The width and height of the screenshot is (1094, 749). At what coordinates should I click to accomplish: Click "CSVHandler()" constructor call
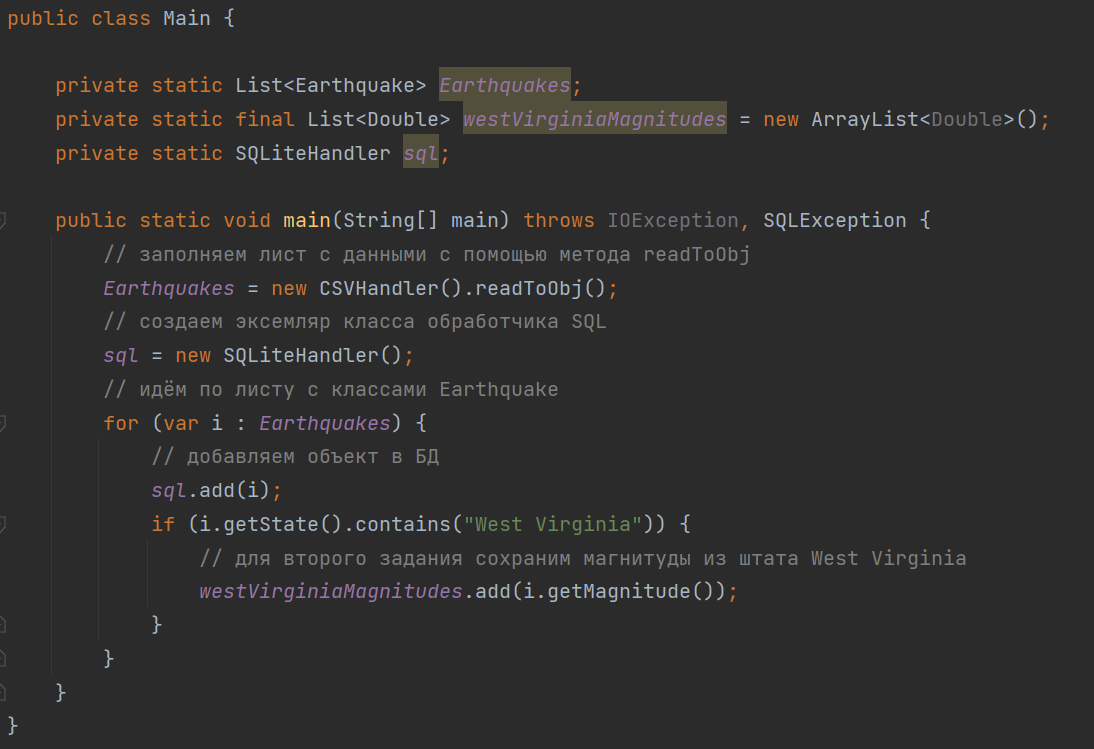pyautogui.click(x=390, y=288)
